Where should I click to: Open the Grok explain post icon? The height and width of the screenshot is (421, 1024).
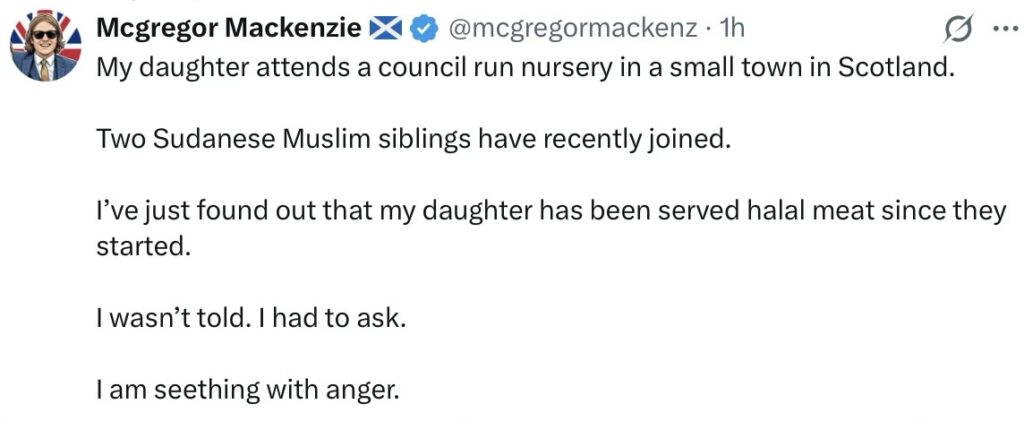(x=961, y=31)
